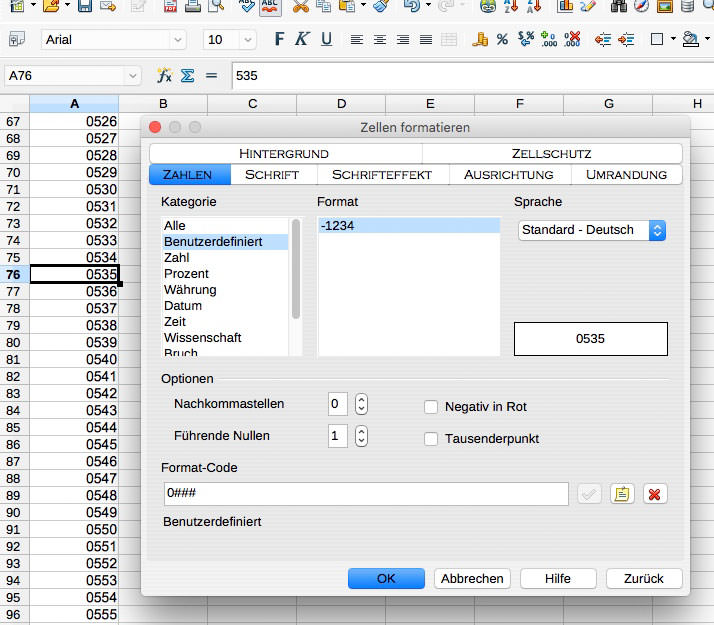Screen dimensions: 714x625
Task: Toggle Bold F formatting button
Action: coord(279,39)
